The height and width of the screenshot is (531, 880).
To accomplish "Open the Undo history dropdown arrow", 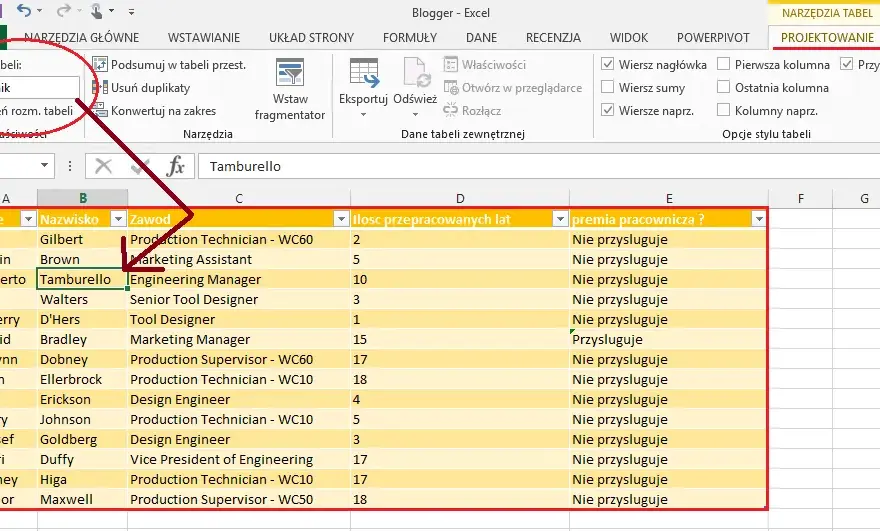I will coord(39,11).
